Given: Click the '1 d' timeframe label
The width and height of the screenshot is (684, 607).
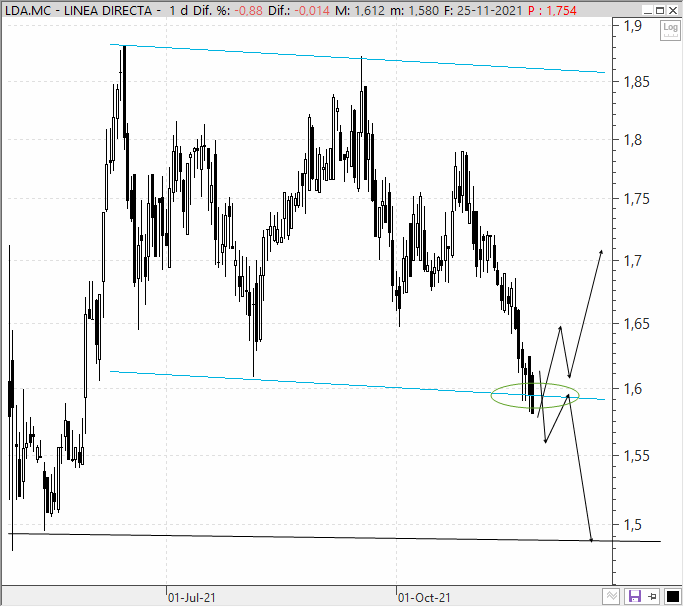Looking at the screenshot, I should click(x=178, y=10).
